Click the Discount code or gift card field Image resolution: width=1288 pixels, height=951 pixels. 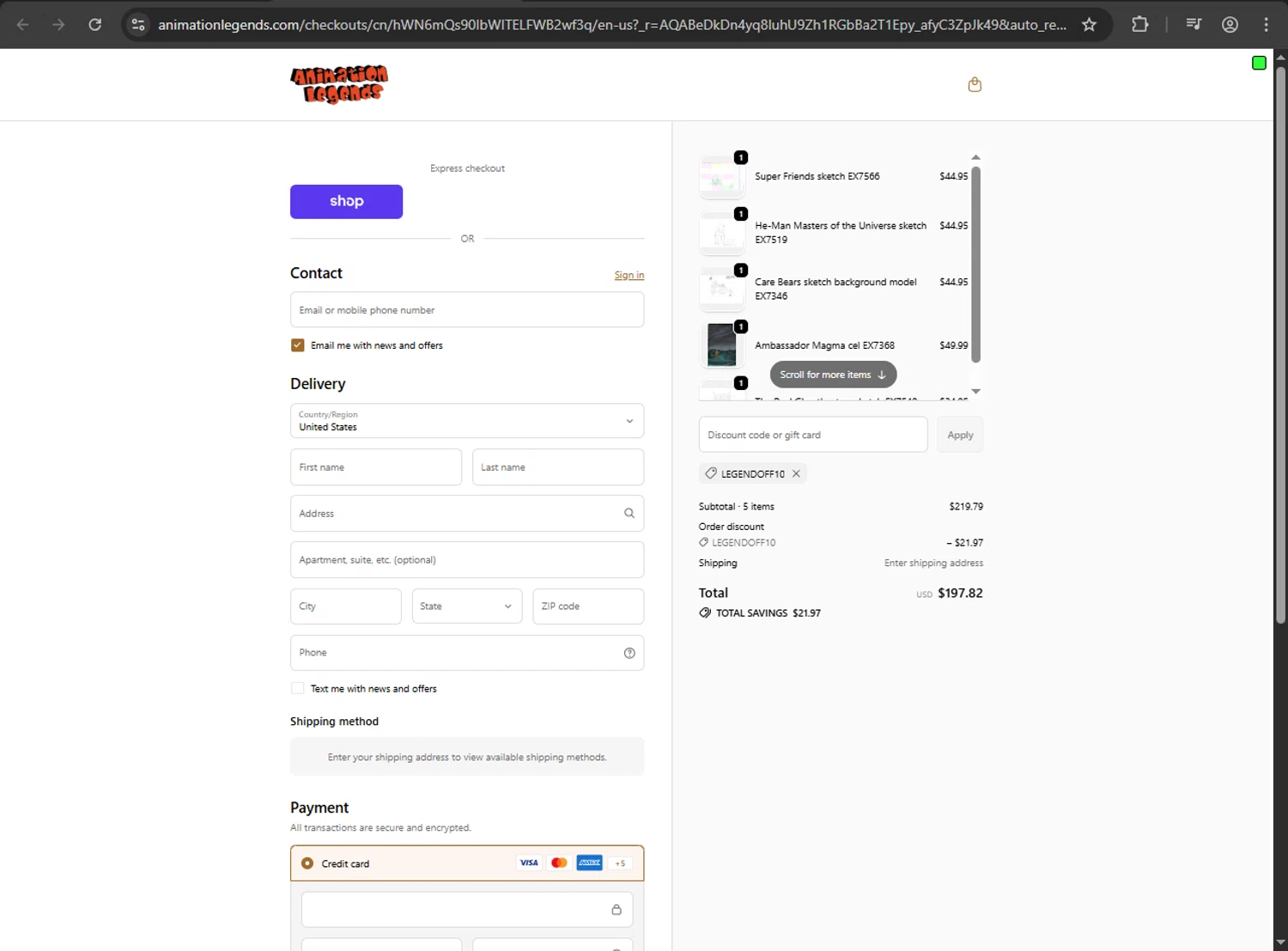813,435
